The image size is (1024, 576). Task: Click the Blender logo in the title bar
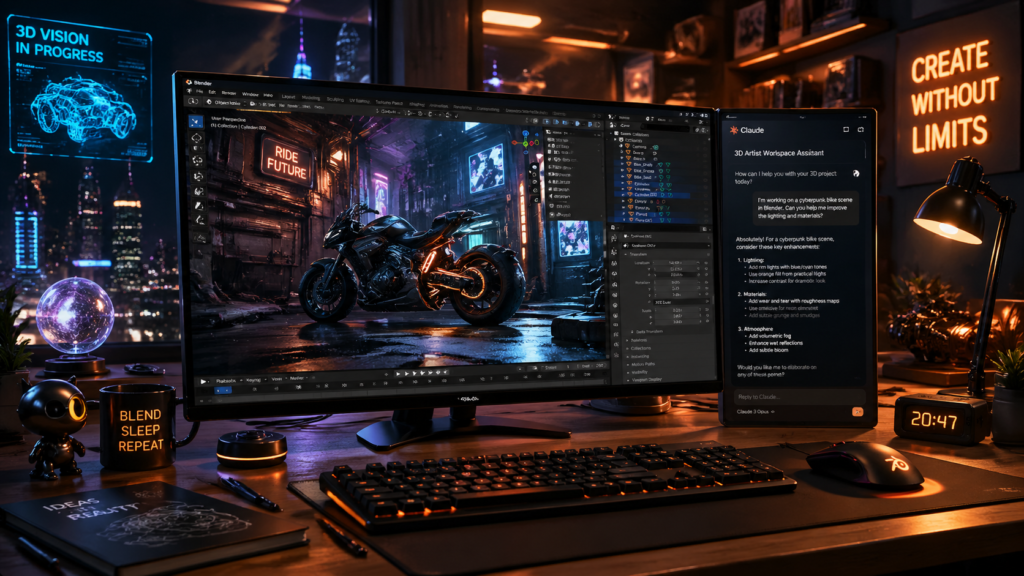click(189, 82)
